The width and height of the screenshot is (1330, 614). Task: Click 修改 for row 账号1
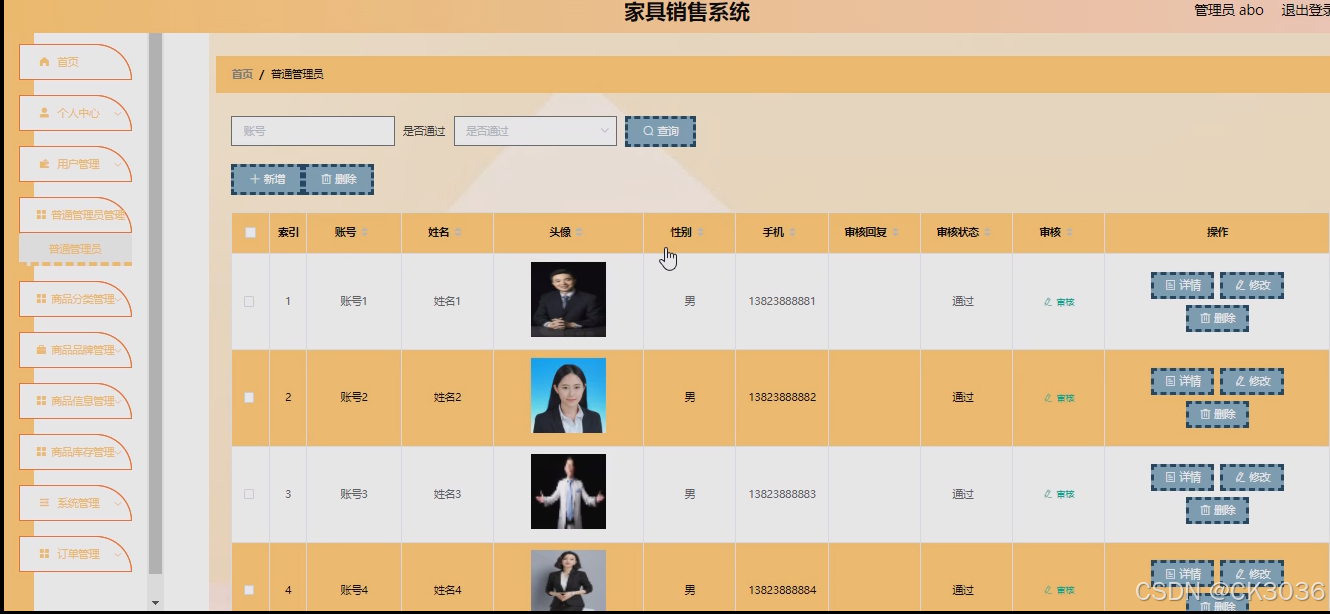point(1252,285)
